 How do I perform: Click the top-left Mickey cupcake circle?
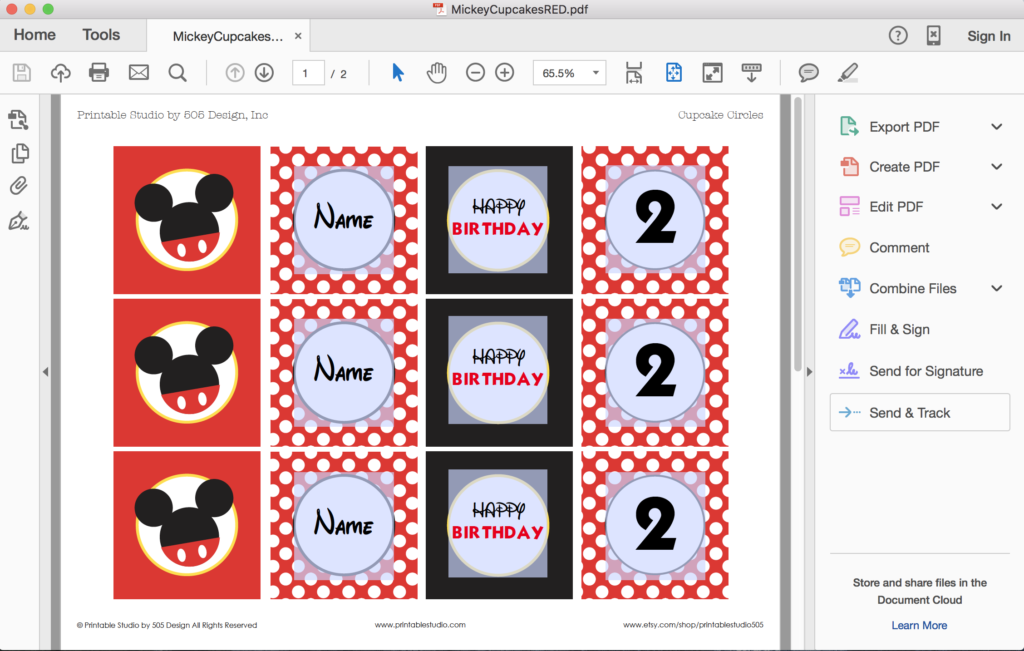[x=187, y=219]
